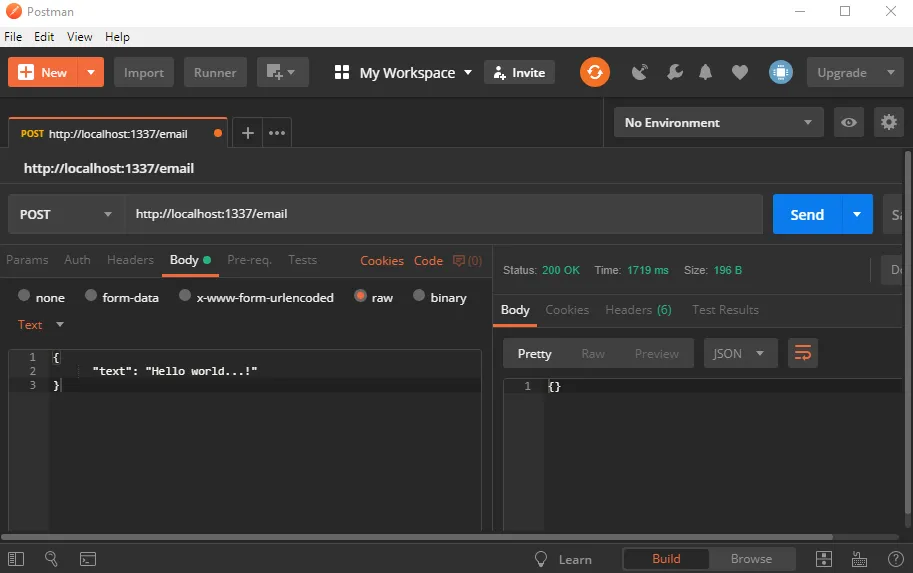Image resolution: width=913 pixels, height=573 pixels.
Task: Open the user avatar menu
Action: pos(781,72)
